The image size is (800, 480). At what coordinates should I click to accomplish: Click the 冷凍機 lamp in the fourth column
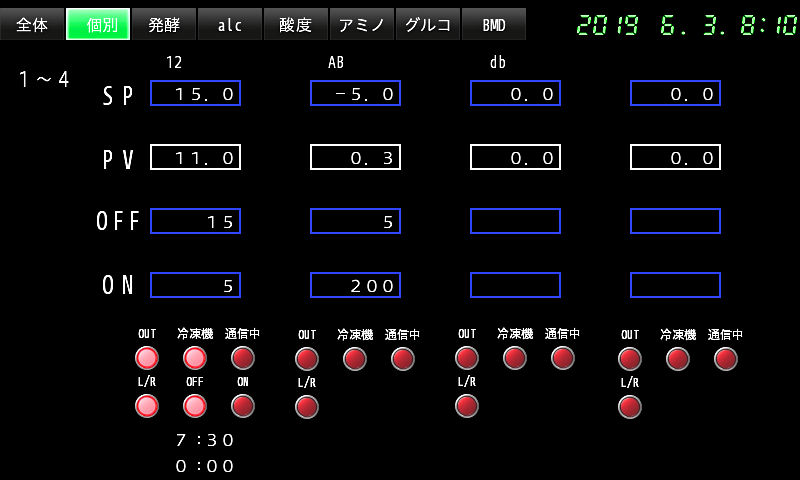click(x=678, y=358)
